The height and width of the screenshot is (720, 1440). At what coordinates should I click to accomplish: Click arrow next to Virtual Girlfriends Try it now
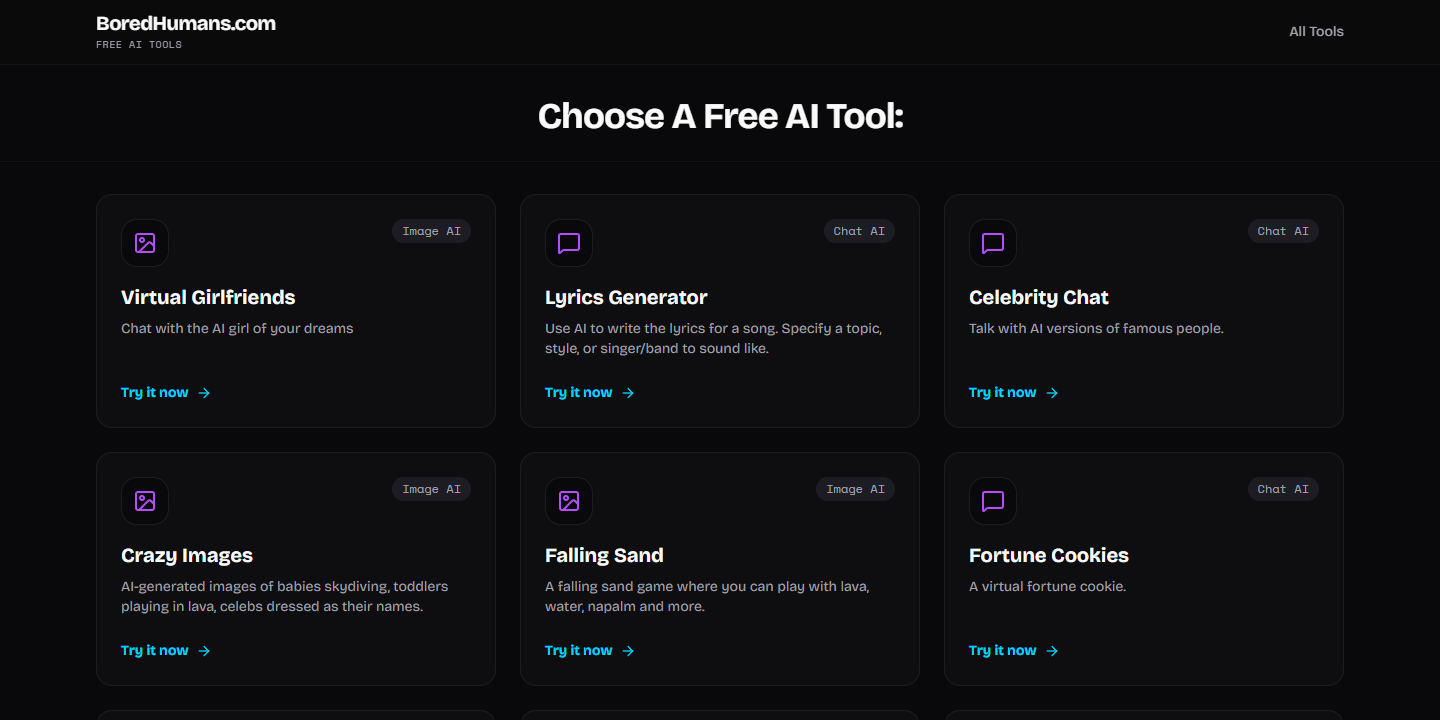(204, 393)
